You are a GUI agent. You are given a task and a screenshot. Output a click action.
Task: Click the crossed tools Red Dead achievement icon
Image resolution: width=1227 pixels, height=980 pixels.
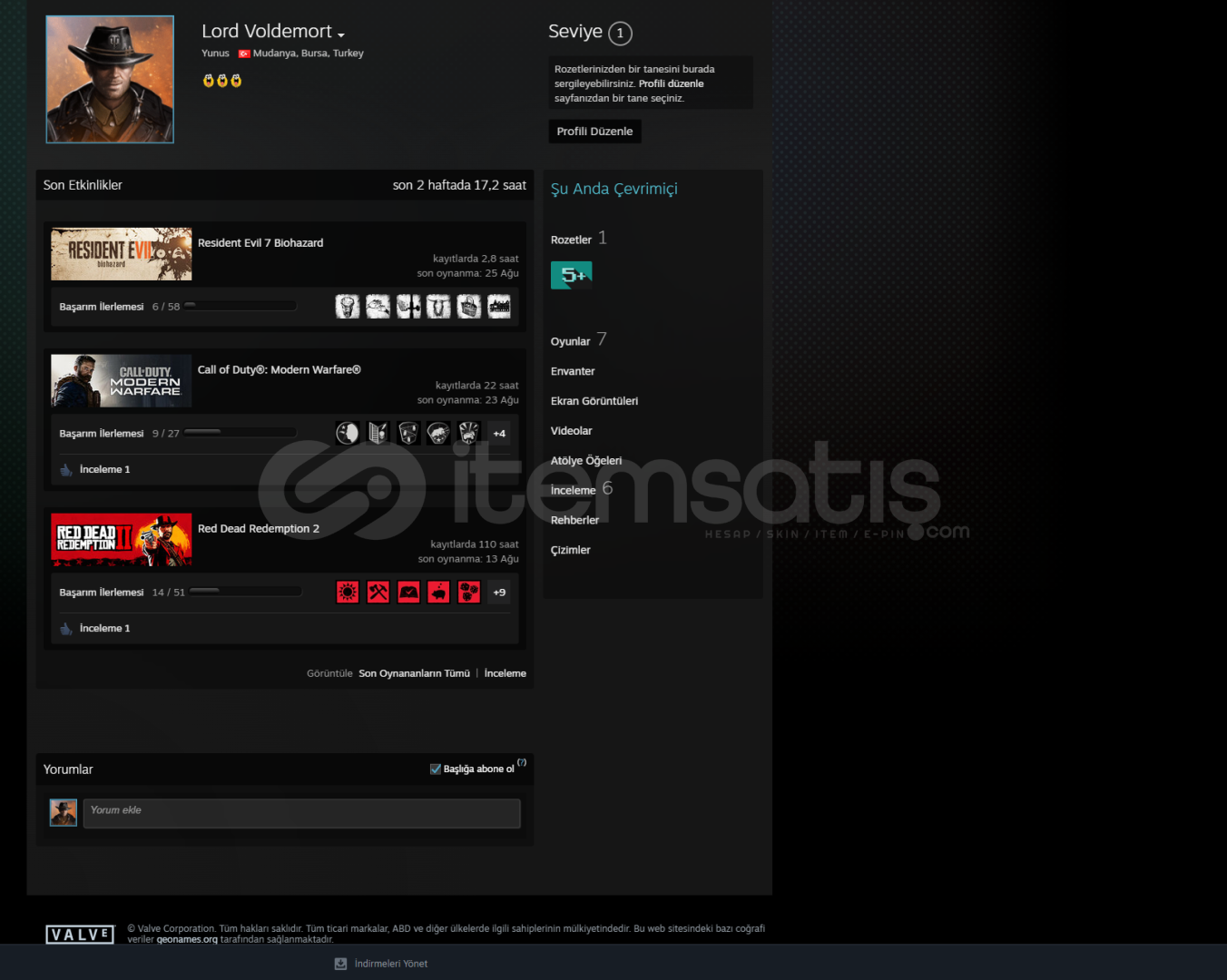[x=378, y=593]
